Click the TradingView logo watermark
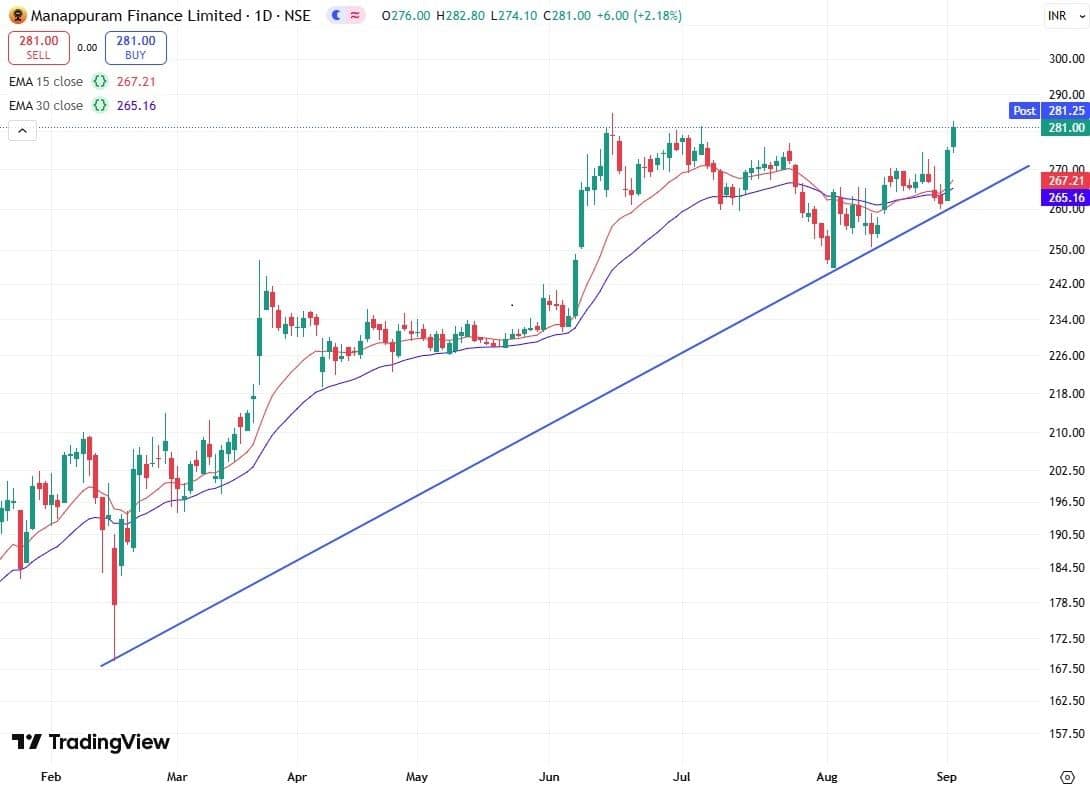The width and height of the screenshot is (1090, 787). coord(91,742)
